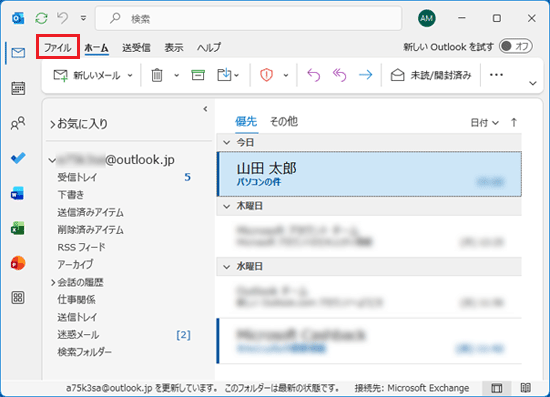Open the People contacts view
Image resolution: width=550 pixels, height=397 pixels.
[18, 123]
